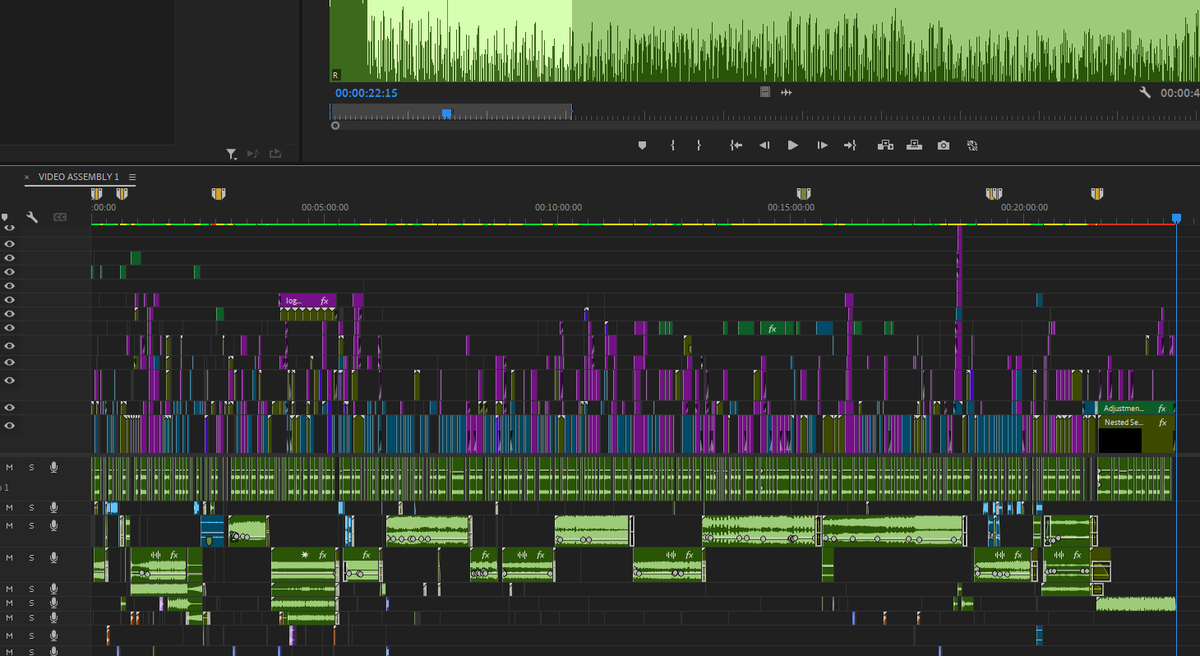Viewport: 1200px width, 656px height.
Task: Click the Drag Audio Only icon
Action: click(786, 92)
